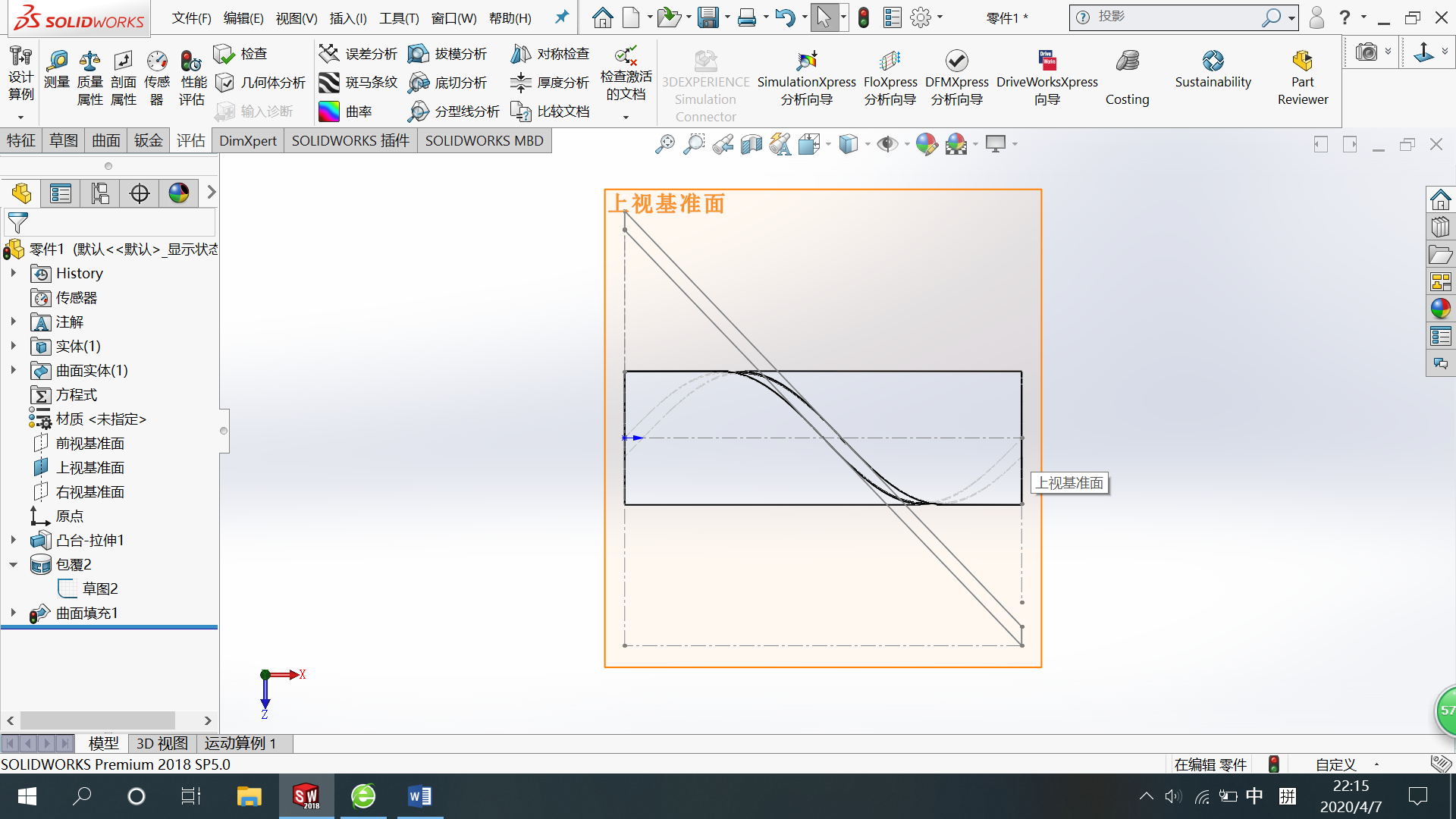Open the Save button dropdown arrow
The width and height of the screenshot is (1456, 819).
pos(728,17)
